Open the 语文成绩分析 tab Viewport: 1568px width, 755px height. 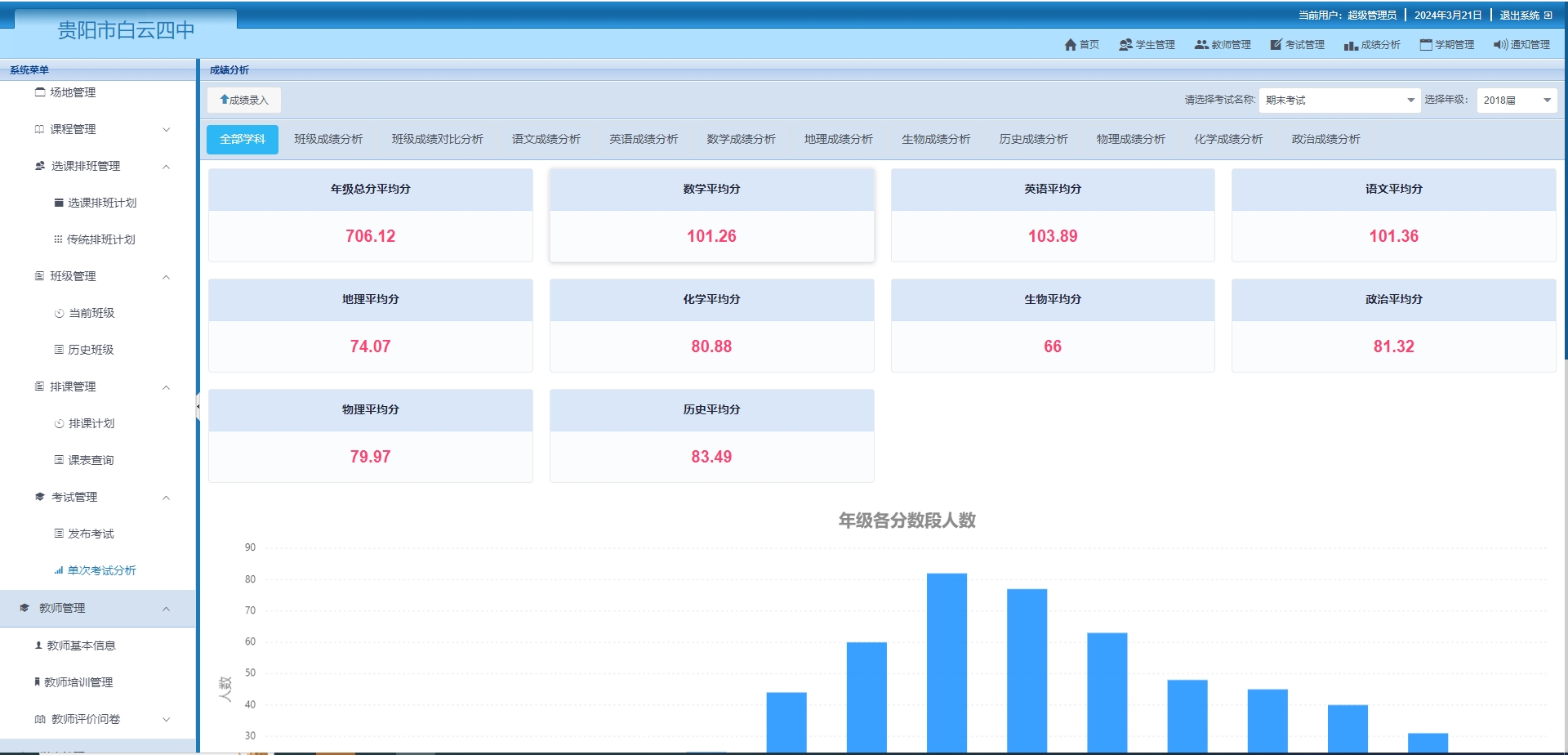(546, 139)
